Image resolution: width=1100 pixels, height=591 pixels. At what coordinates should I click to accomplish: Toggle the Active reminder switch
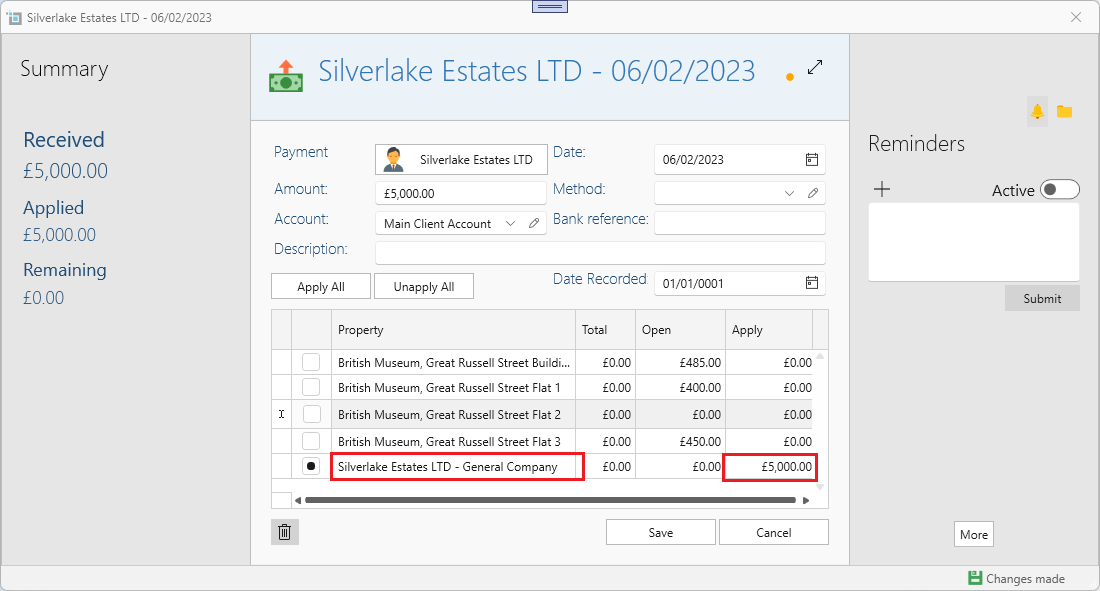(x=1059, y=190)
